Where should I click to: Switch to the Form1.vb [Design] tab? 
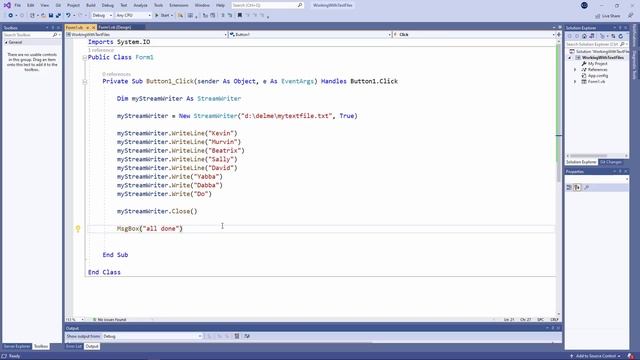click(115, 27)
